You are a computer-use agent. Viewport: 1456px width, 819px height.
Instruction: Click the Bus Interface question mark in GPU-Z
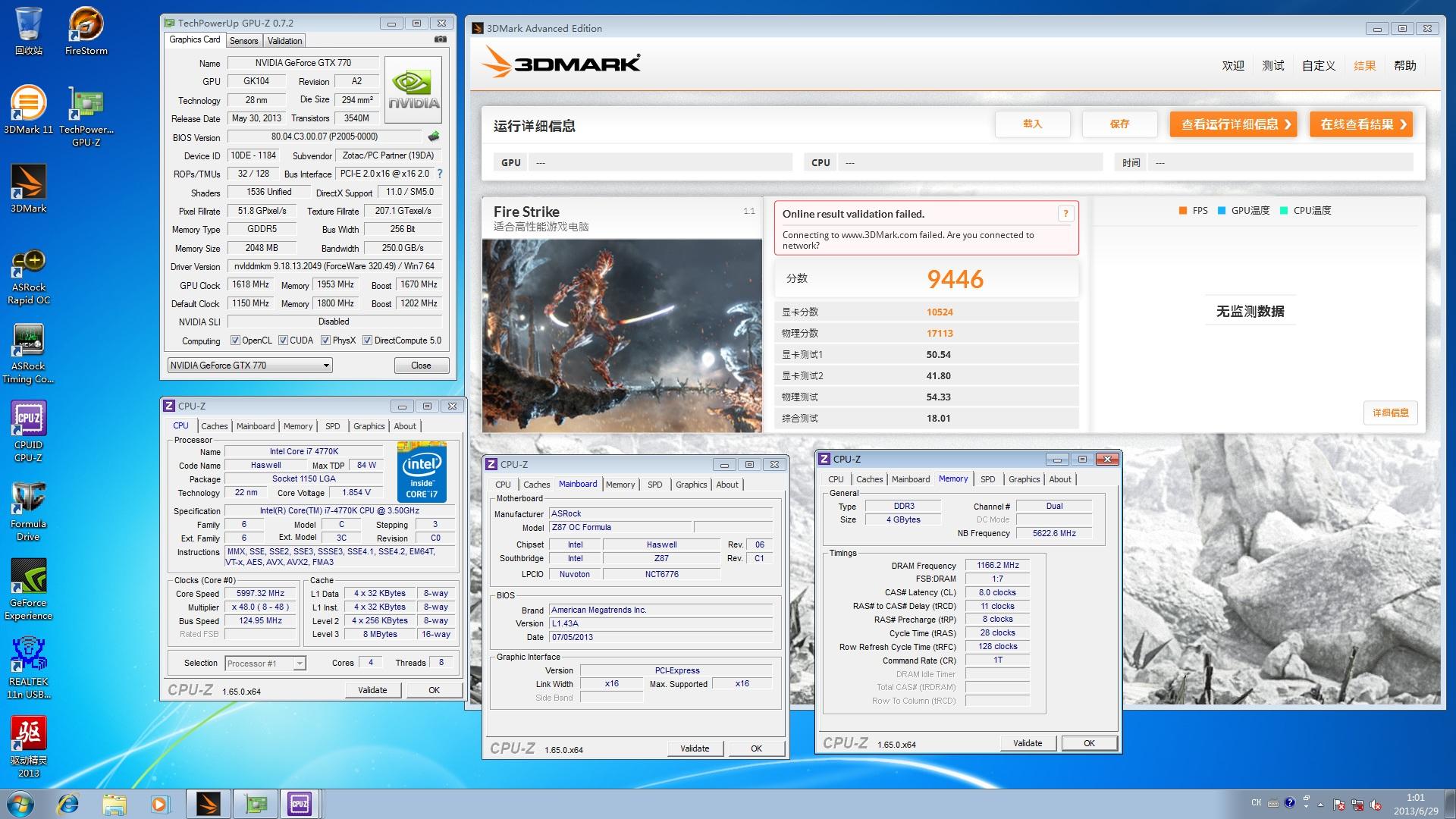[x=440, y=174]
